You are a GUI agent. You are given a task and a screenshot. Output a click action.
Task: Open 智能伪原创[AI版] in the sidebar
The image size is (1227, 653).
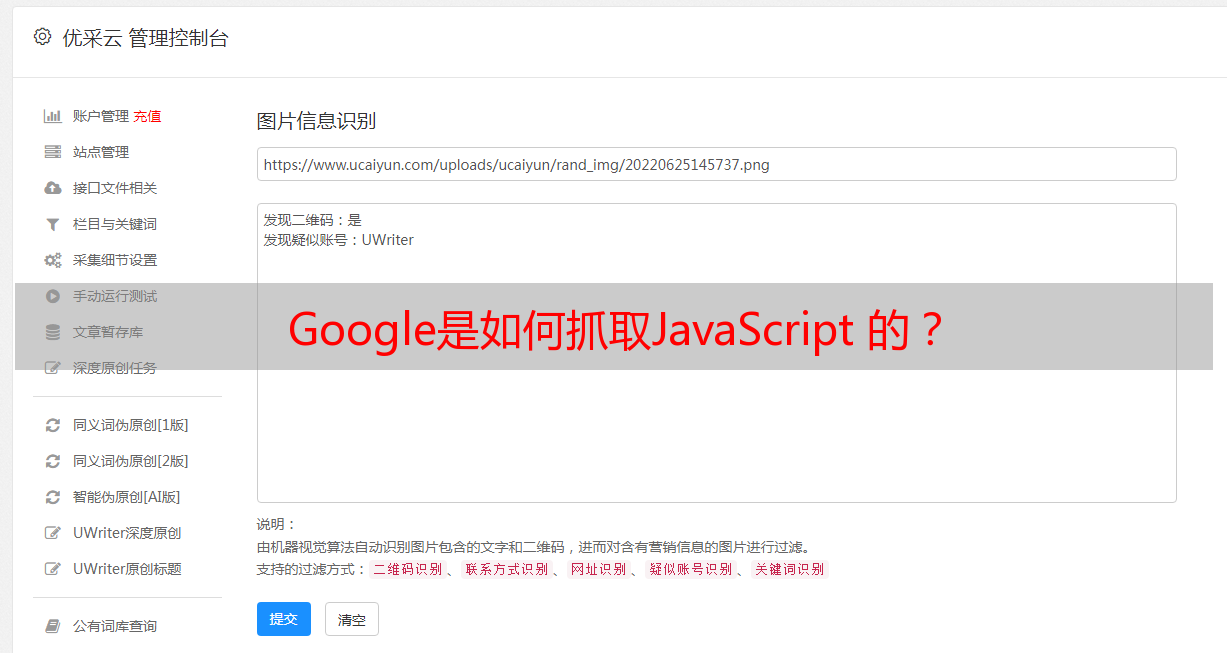pos(127,497)
